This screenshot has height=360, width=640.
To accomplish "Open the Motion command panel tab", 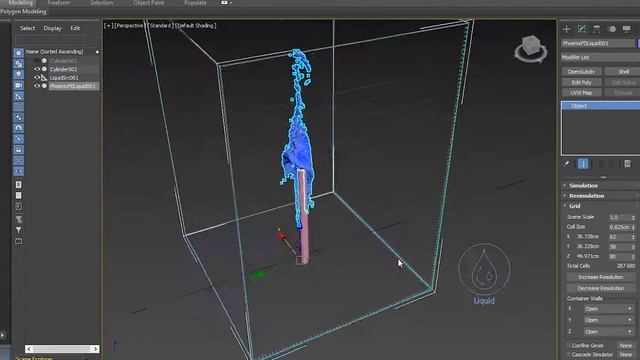I will [612, 29].
